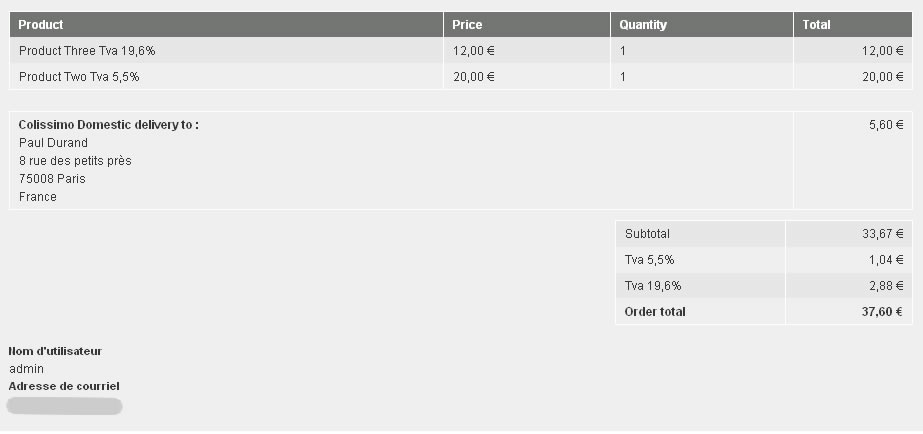Select the Tva 5,5% tax row label
The height and width of the screenshot is (434, 923).
pos(650,260)
